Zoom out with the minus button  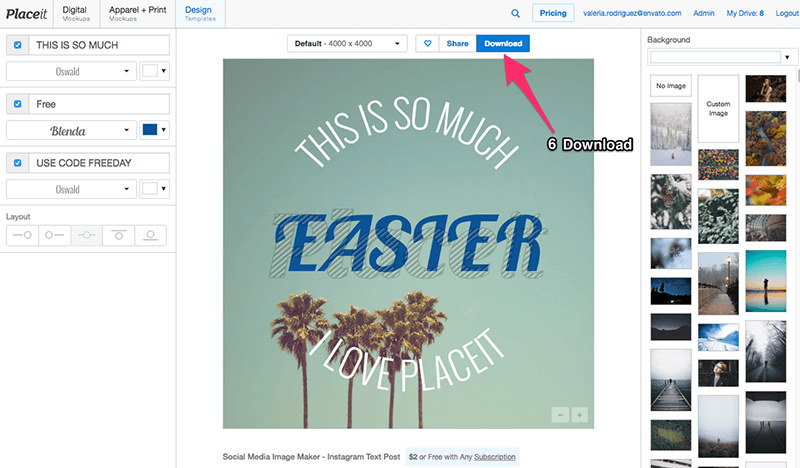pyautogui.click(x=560, y=415)
